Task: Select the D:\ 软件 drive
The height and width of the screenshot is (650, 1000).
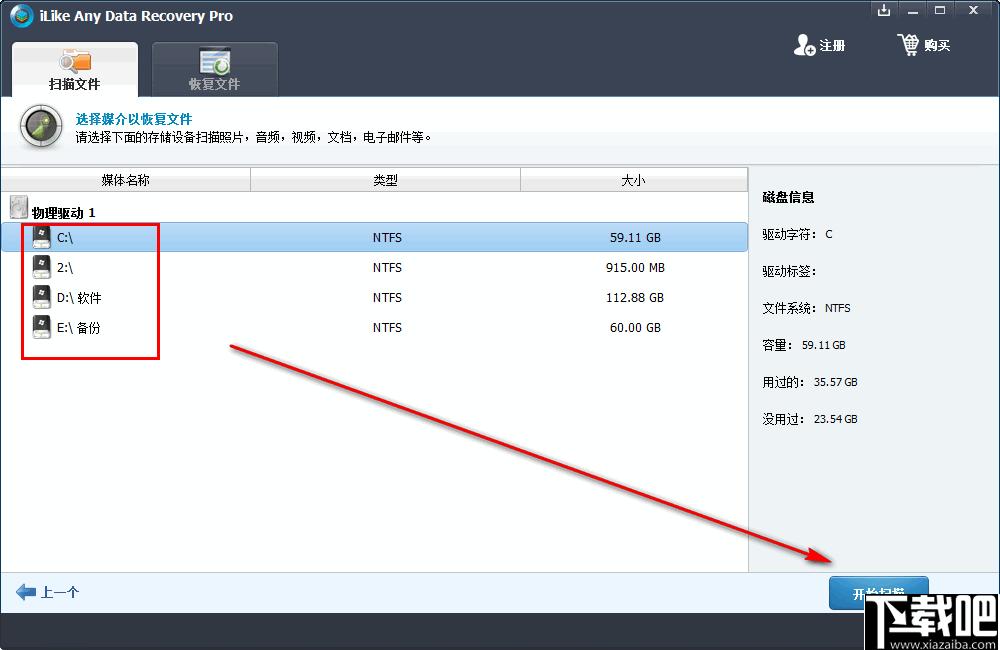Action: pyautogui.click(x=374, y=297)
